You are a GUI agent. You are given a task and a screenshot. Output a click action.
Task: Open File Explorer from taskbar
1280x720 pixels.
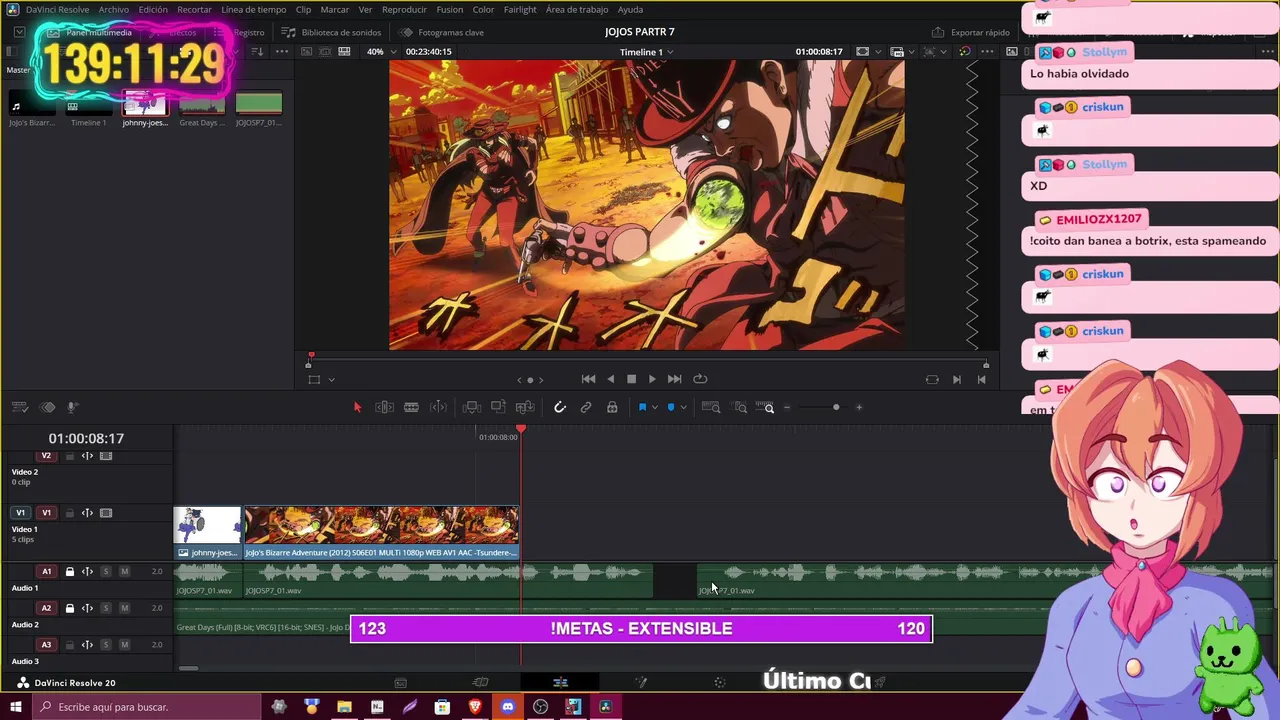(x=344, y=707)
